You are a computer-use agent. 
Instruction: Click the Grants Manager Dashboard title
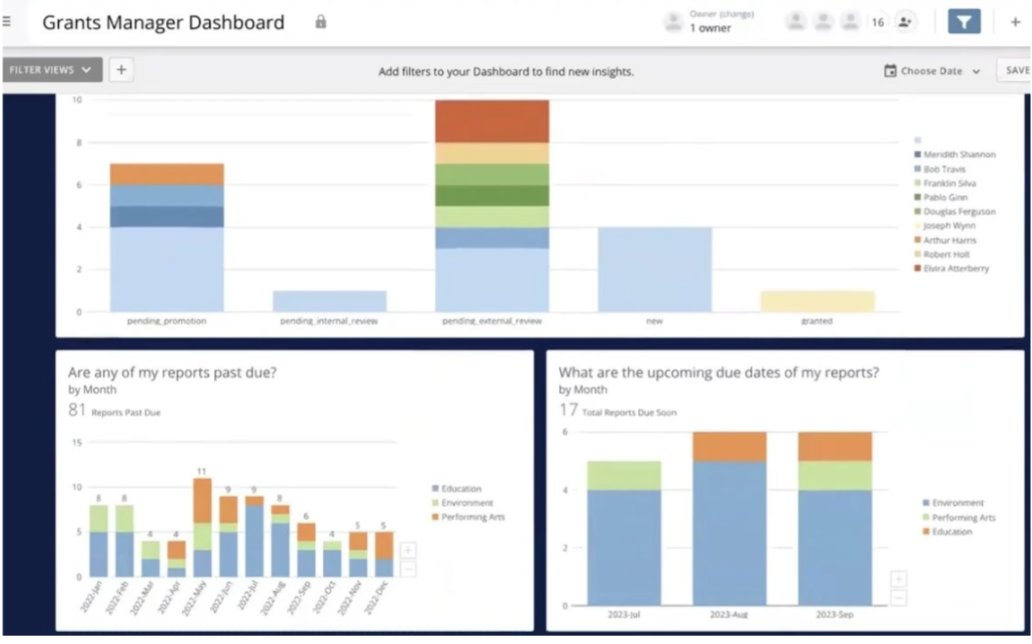(163, 22)
